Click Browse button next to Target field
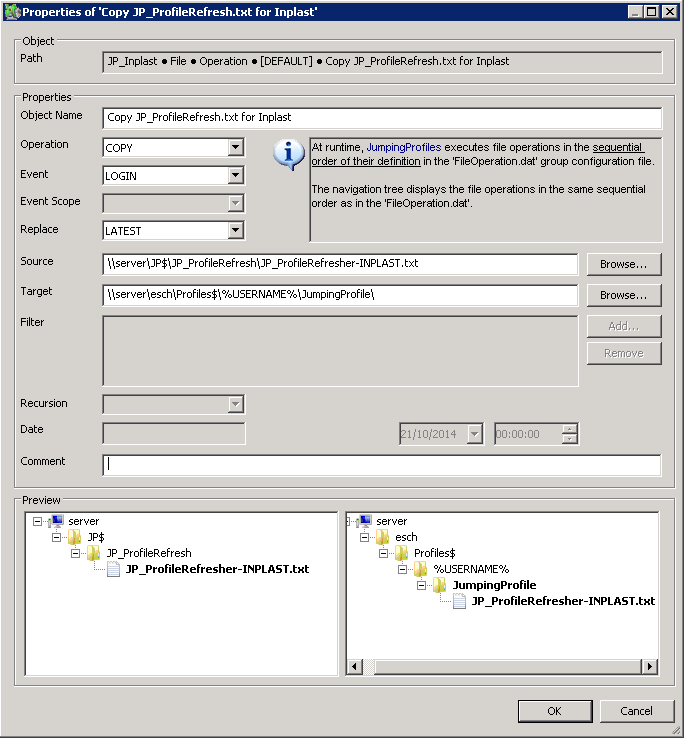The width and height of the screenshot is (684, 738). [623, 295]
